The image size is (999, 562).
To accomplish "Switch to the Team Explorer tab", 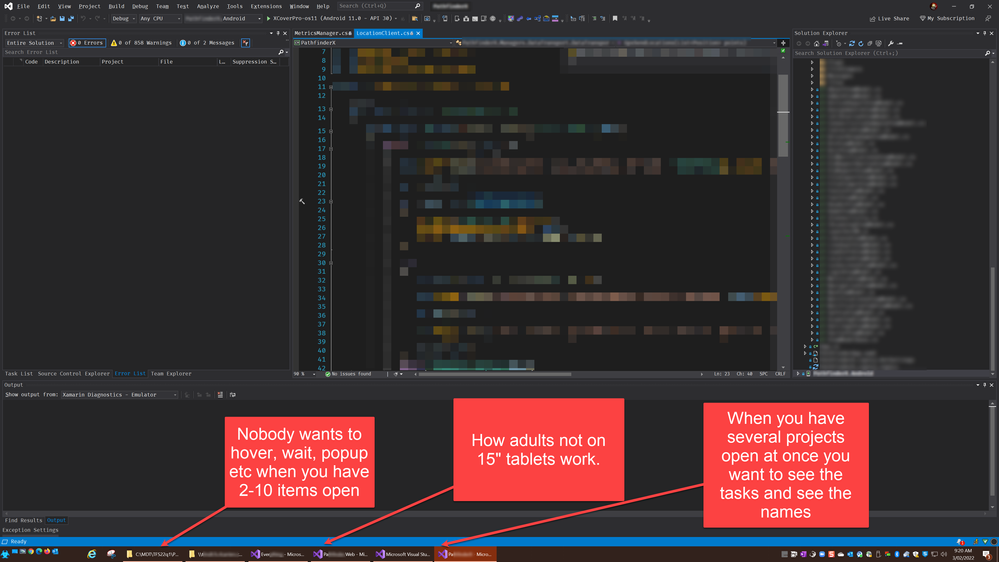I will (x=171, y=373).
